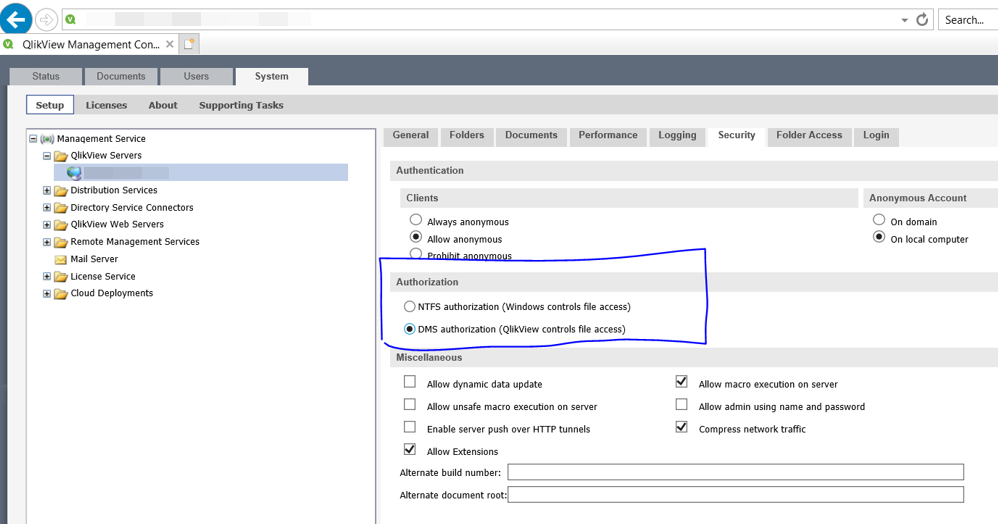
Task: Expand Cloud Deployments node
Action: point(46,294)
